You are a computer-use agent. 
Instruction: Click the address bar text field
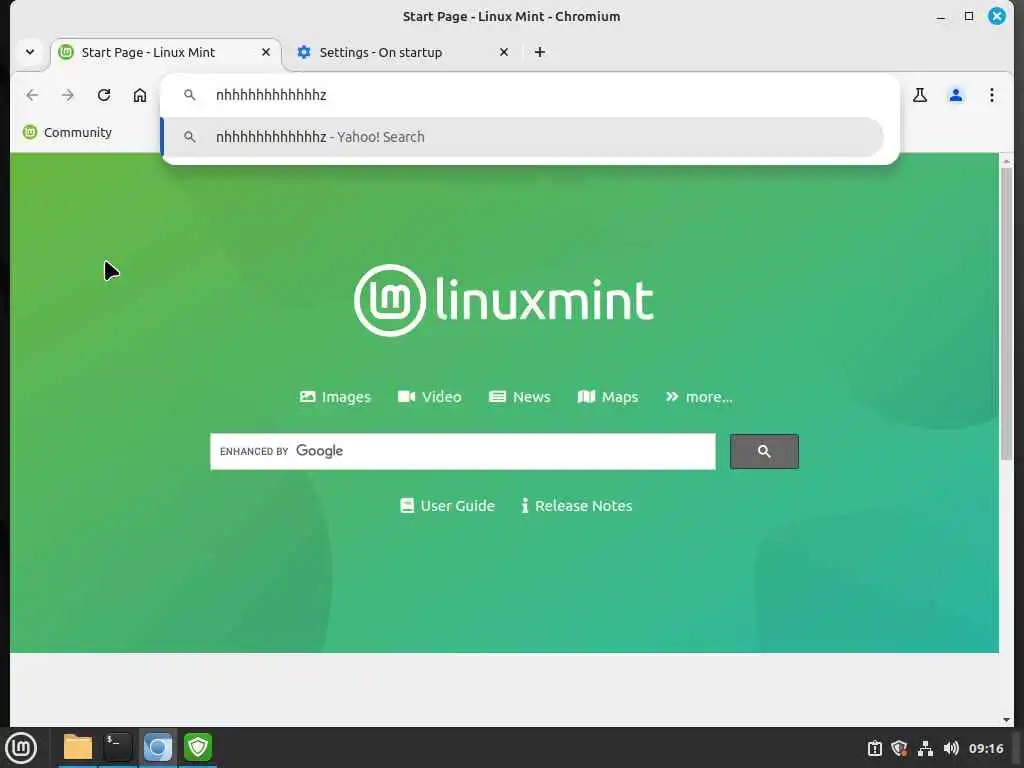point(529,95)
